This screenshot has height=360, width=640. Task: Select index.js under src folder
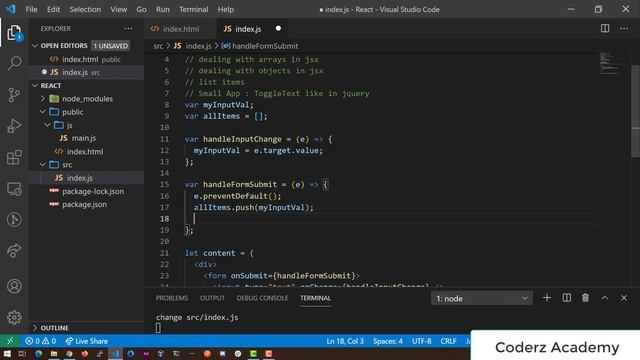tap(87, 178)
